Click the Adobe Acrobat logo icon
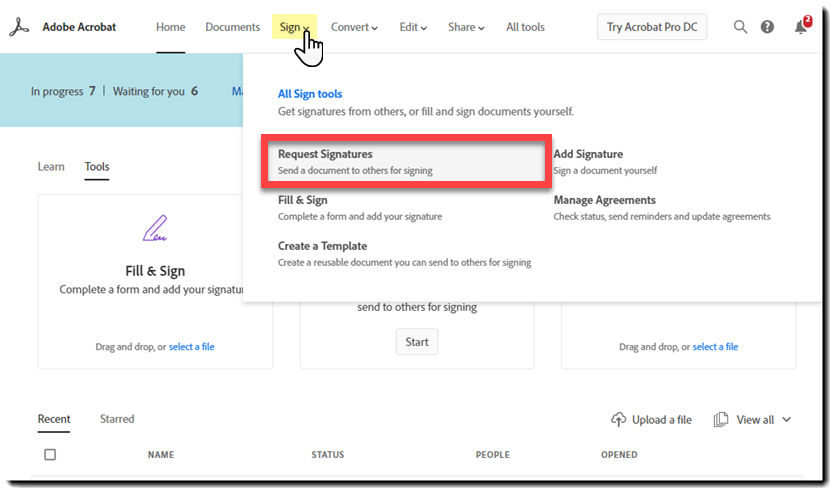The height and width of the screenshot is (488, 830). pos(19,27)
